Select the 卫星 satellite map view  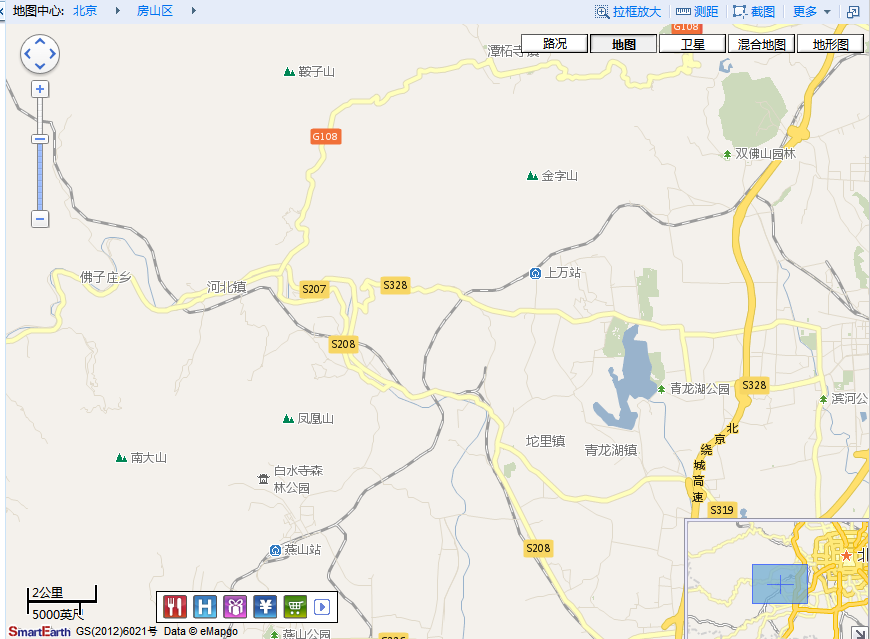692,44
